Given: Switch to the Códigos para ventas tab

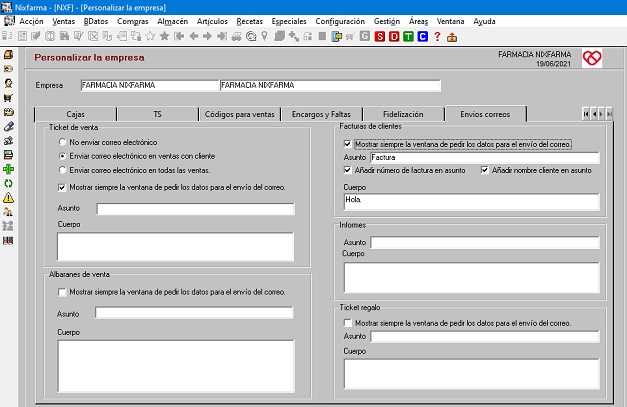Looking at the screenshot, I should (x=240, y=114).
